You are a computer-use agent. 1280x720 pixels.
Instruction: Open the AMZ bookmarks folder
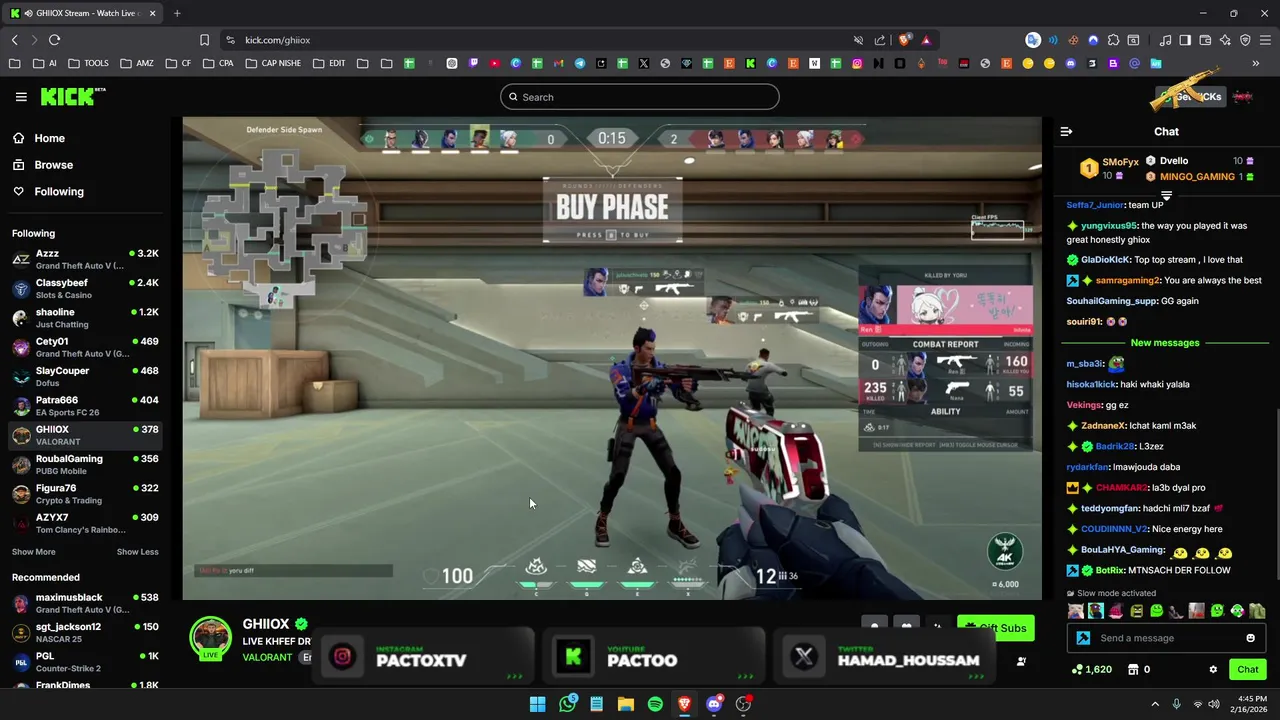coord(136,63)
